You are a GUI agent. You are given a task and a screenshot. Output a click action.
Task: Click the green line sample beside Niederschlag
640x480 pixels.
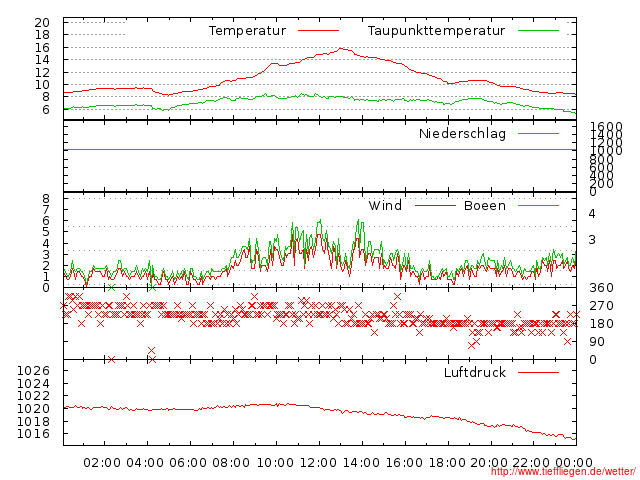[538, 133]
